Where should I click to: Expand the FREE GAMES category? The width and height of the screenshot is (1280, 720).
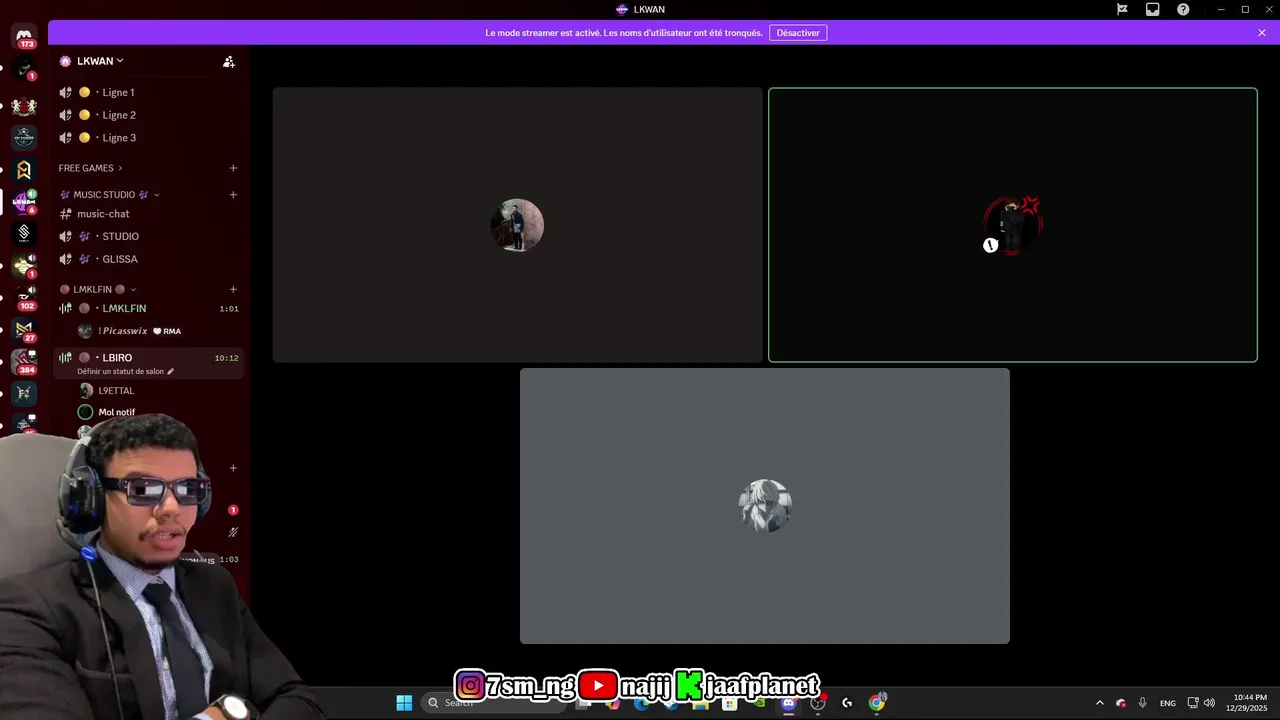pyautogui.click(x=90, y=168)
